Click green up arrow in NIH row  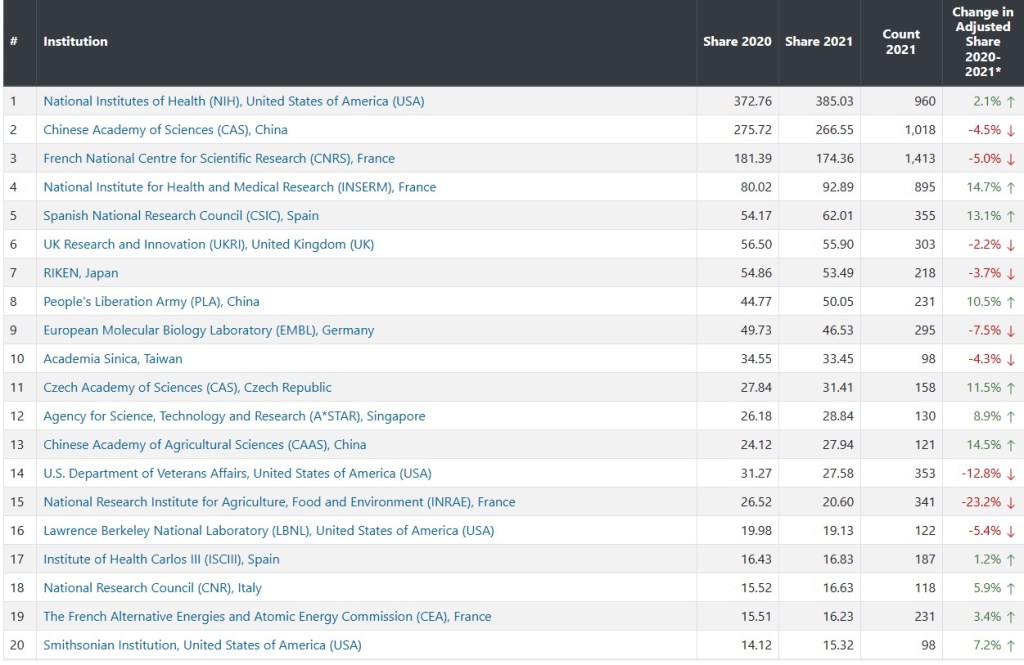[1011, 101]
